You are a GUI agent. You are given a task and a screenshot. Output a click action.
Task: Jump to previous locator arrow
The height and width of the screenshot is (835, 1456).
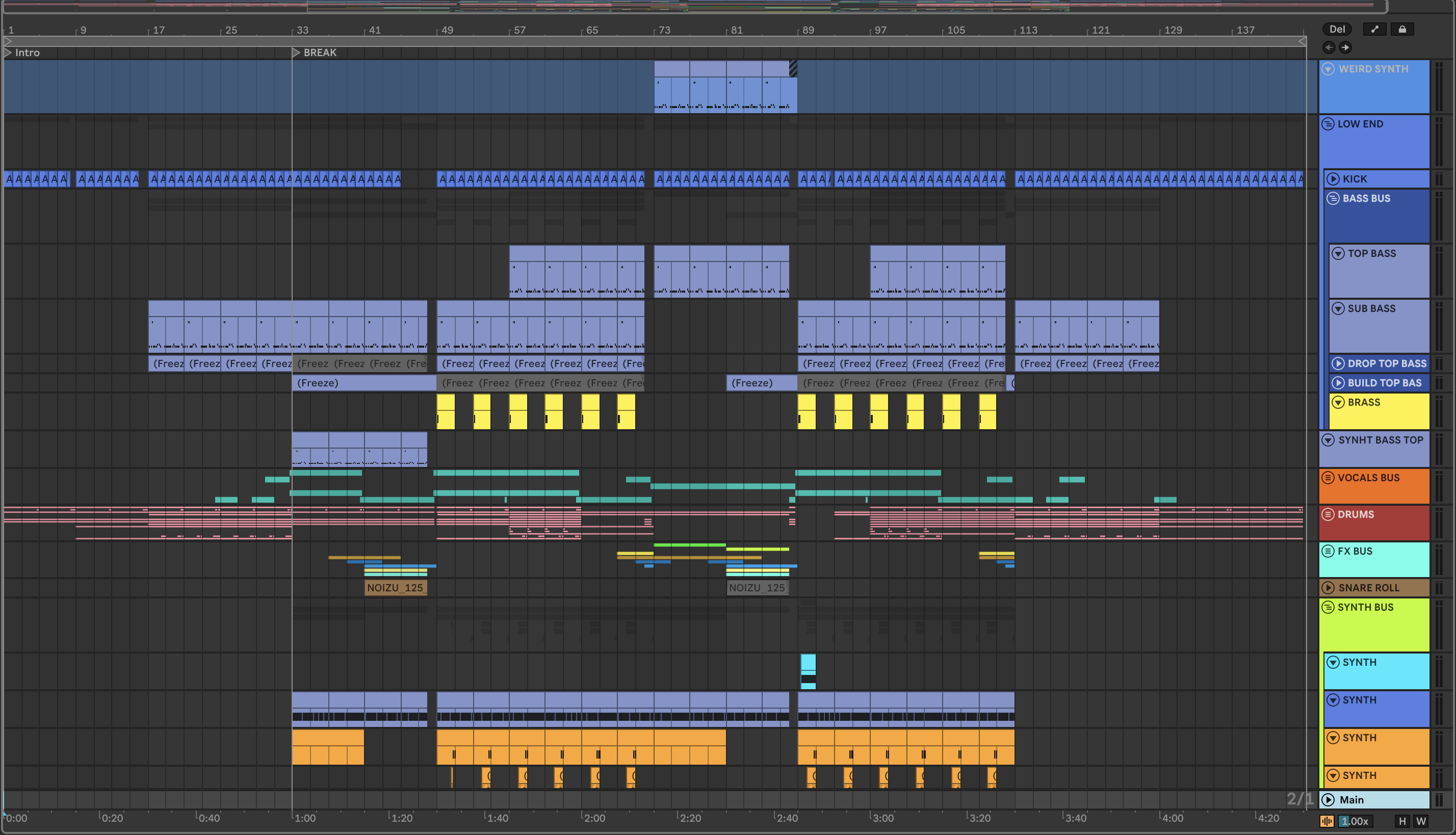coord(1329,47)
